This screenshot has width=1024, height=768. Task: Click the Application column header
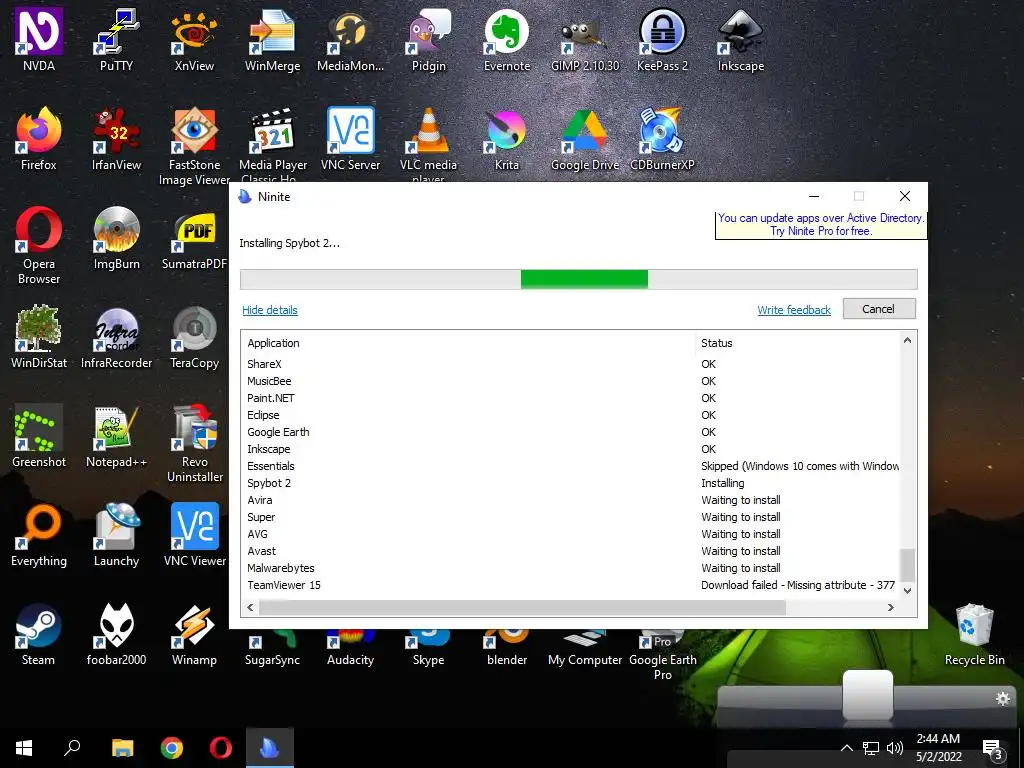tap(469, 343)
